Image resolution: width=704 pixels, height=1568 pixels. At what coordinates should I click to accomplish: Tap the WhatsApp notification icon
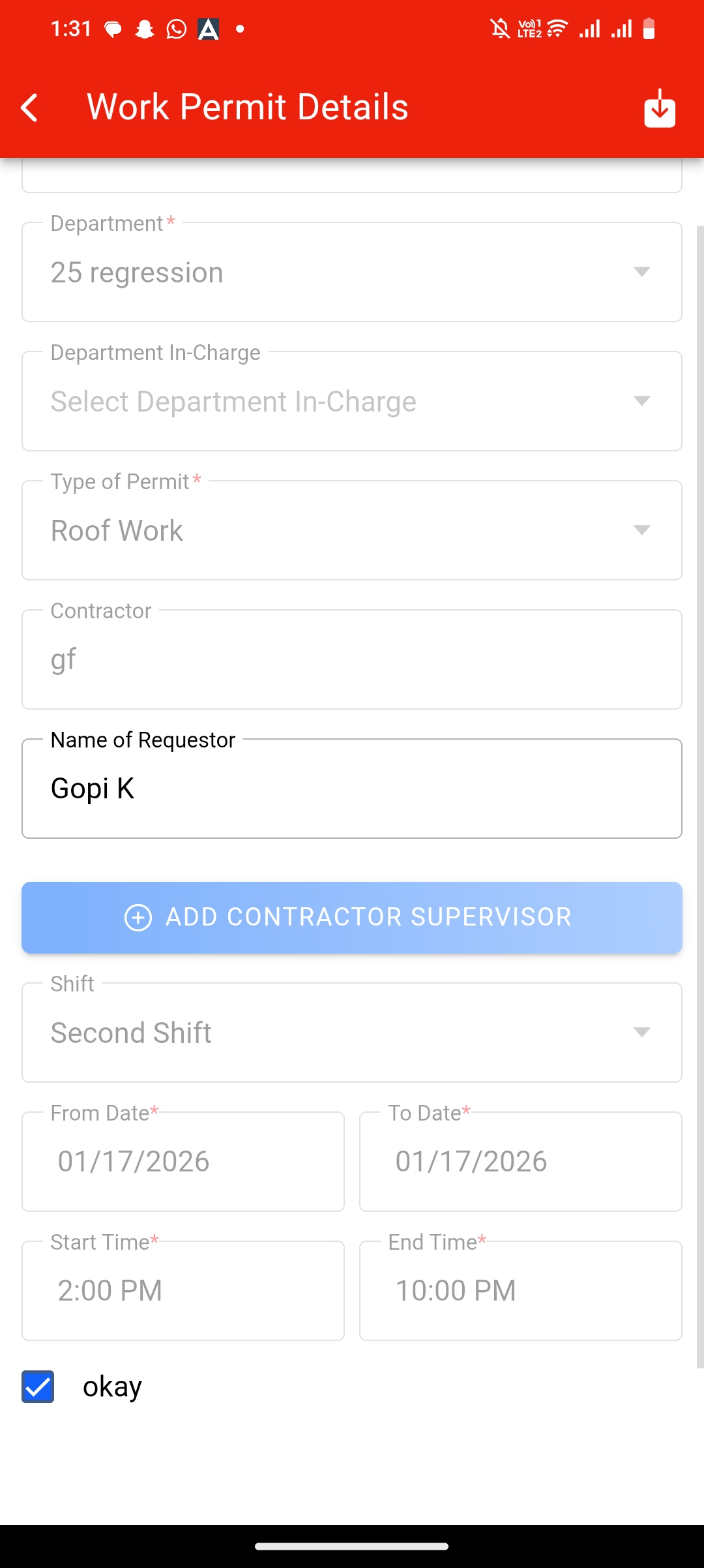pos(176,29)
